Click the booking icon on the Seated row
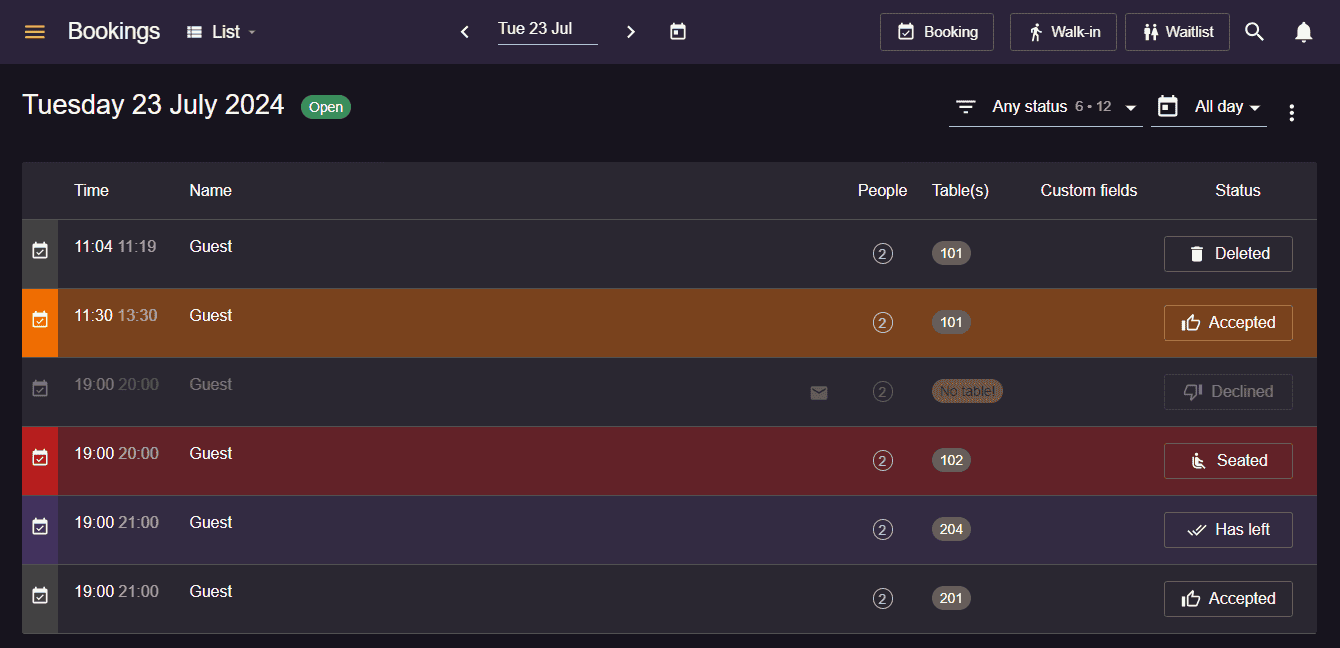1340x648 pixels. click(40, 457)
